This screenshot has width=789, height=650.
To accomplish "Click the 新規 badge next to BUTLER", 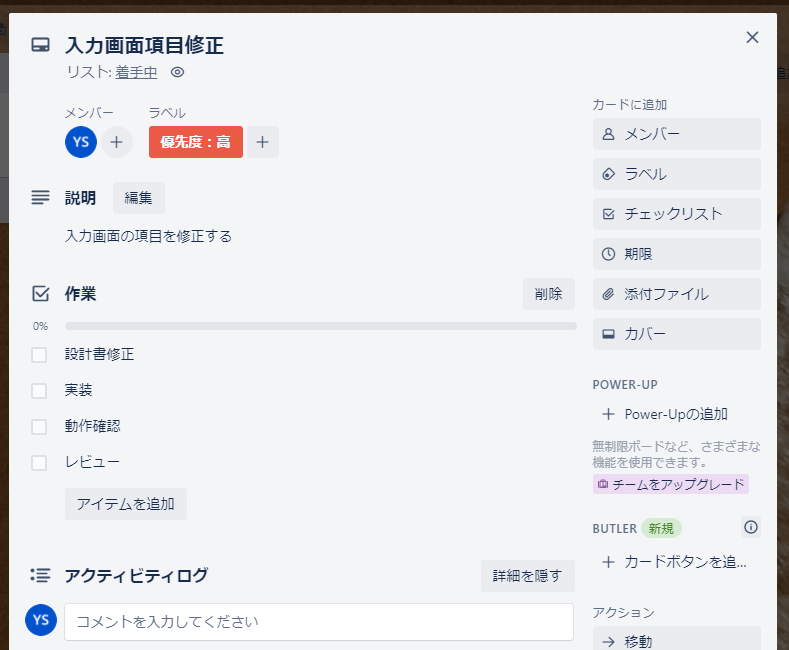I will [x=661, y=528].
